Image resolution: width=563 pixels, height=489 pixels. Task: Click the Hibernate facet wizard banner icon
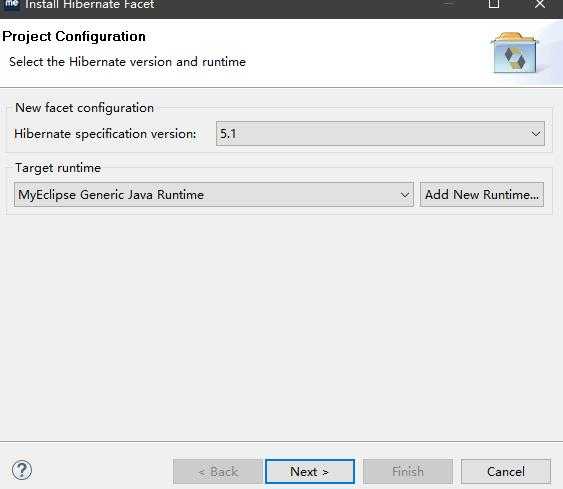(x=514, y=53)
